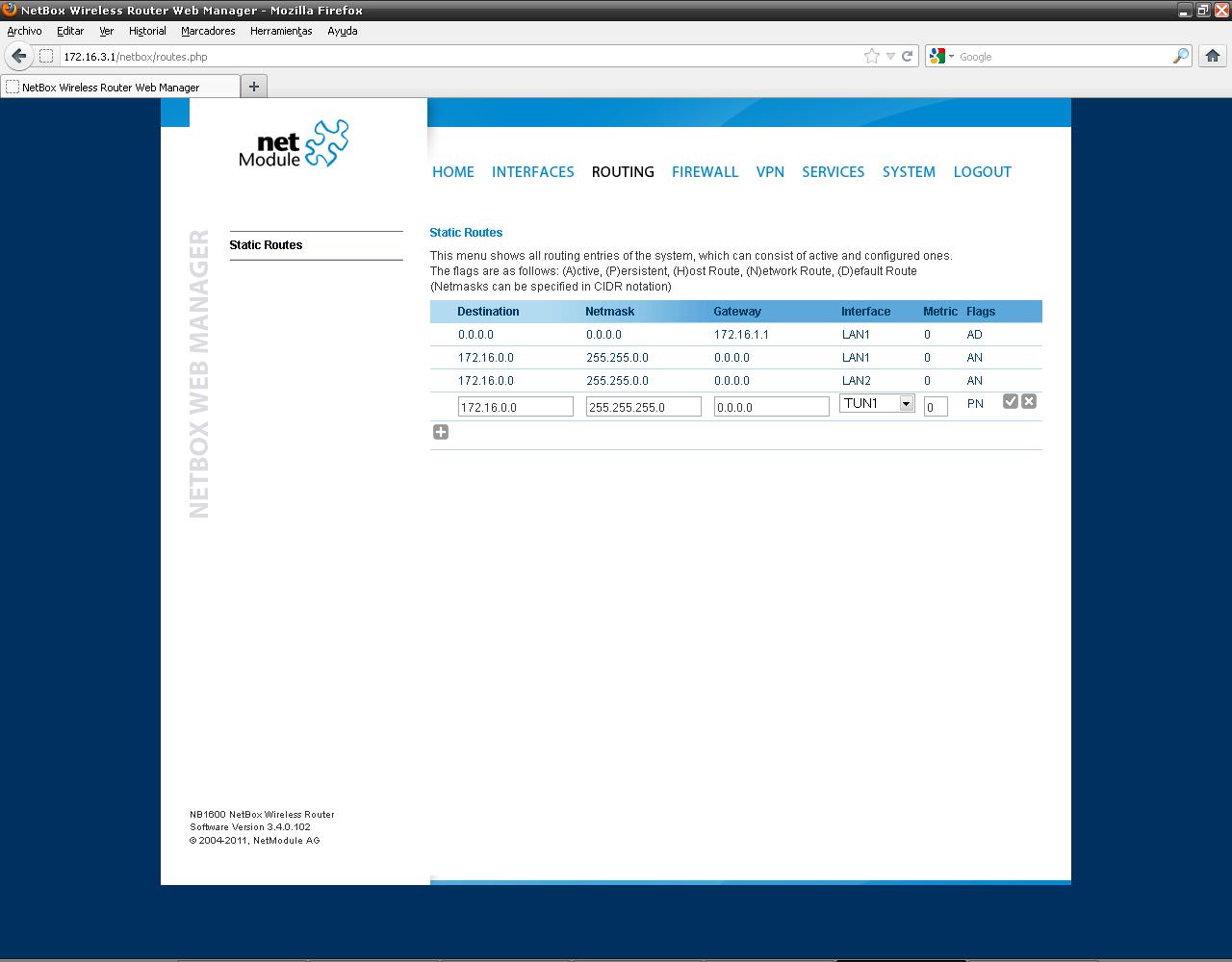Screen dimensions: 1232x962
Task: Click the site identity icon beside the URL
Action: [x=46, y=56]
